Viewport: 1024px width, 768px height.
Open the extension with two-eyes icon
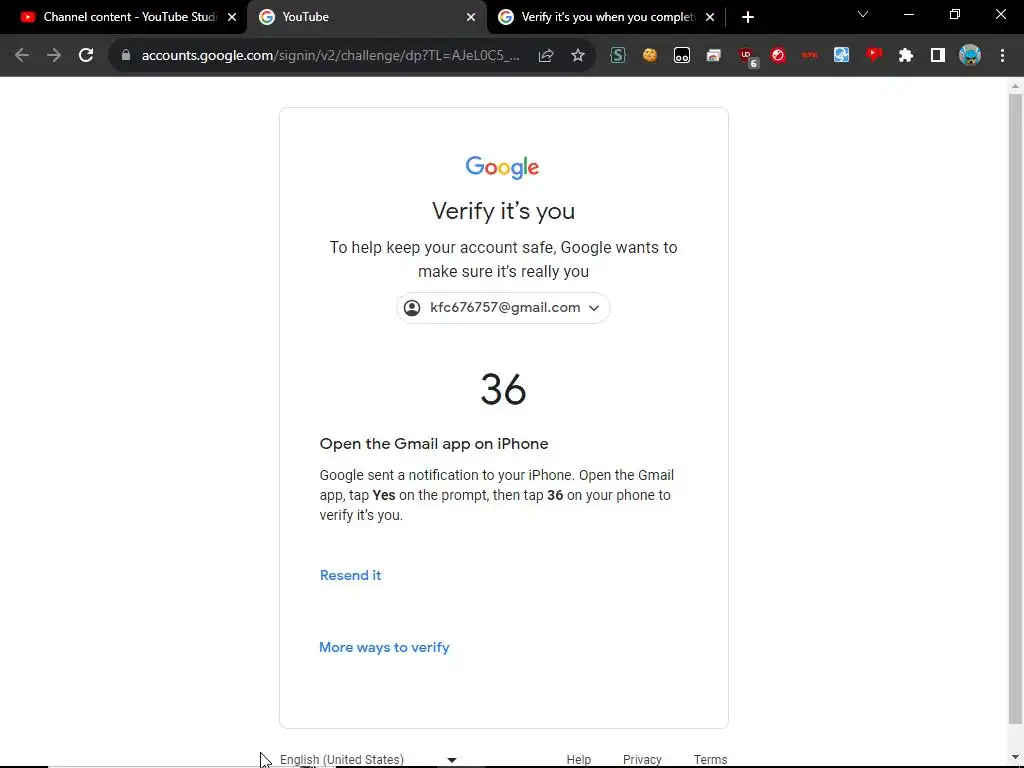tap(682, 56)
